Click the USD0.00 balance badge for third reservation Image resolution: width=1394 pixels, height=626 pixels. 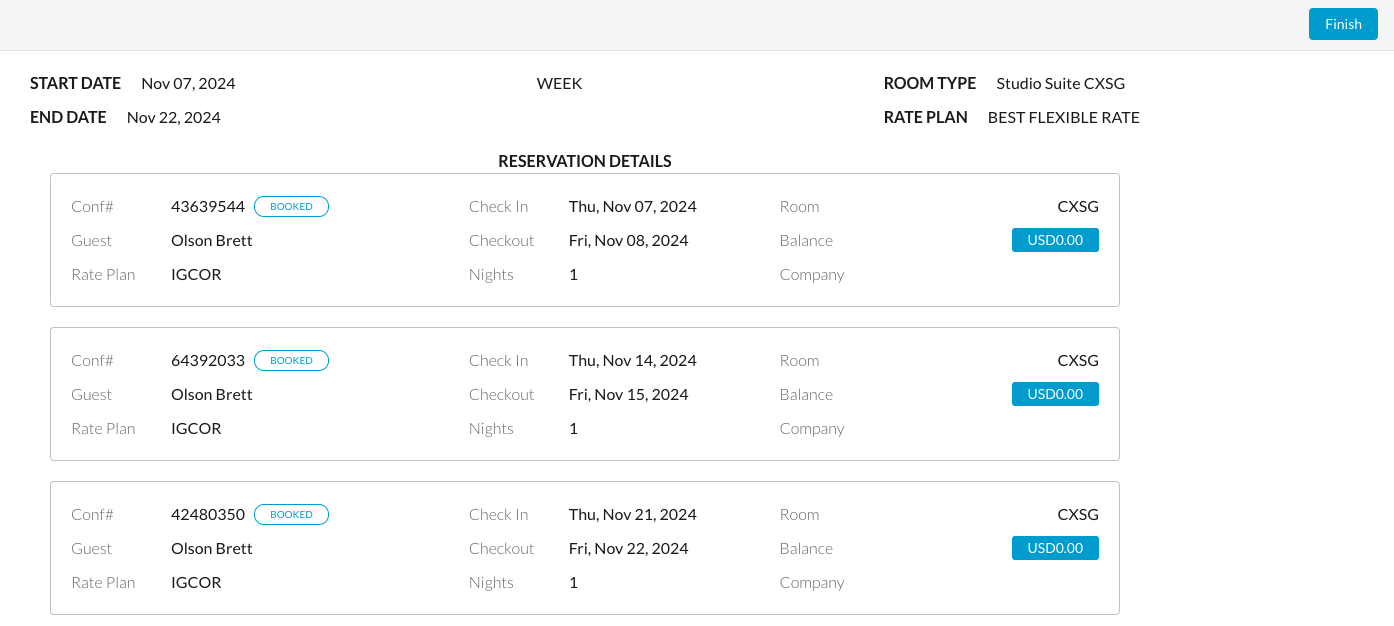coord(1055,548)
